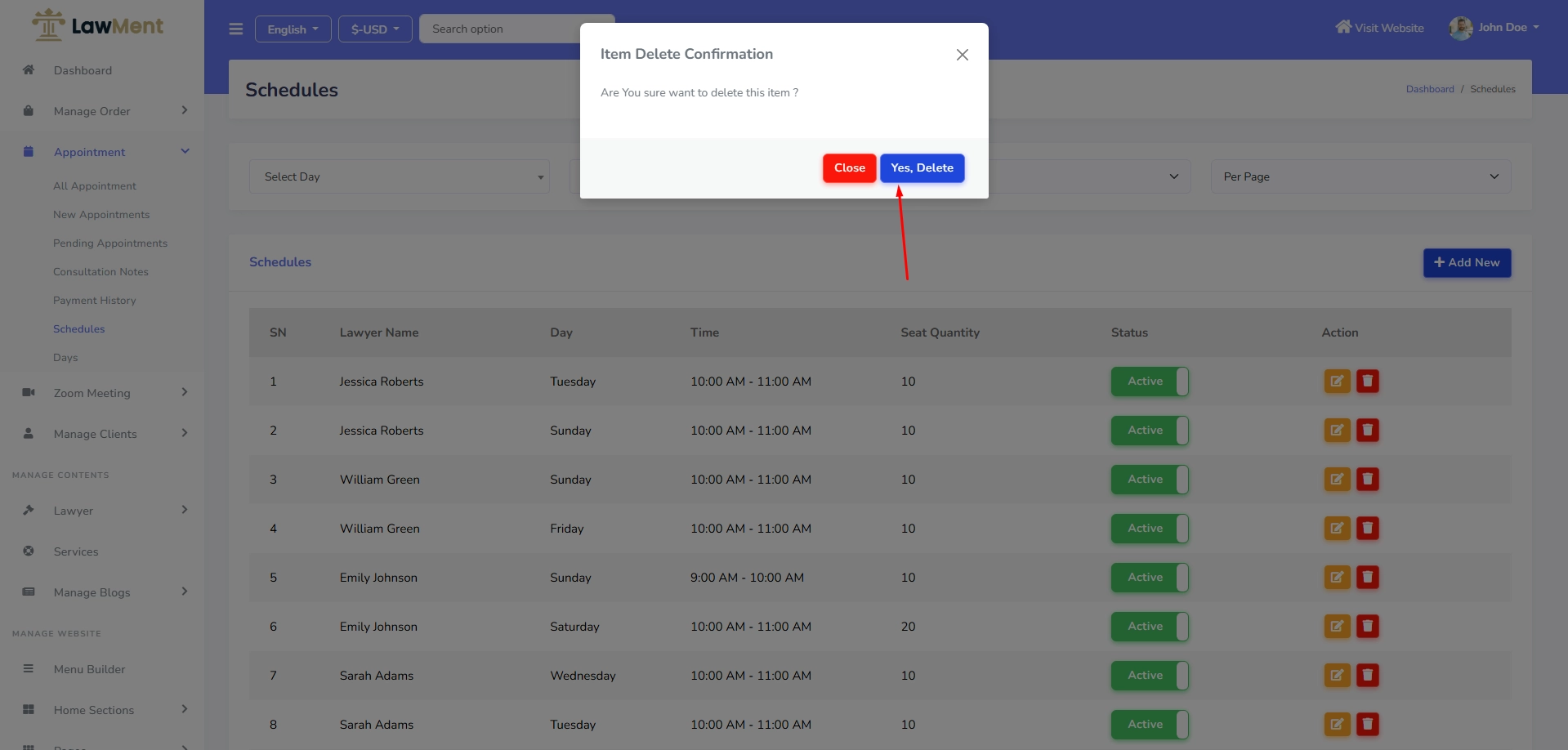
Task: Open the English language dropdown
Action: coord(293,29)
